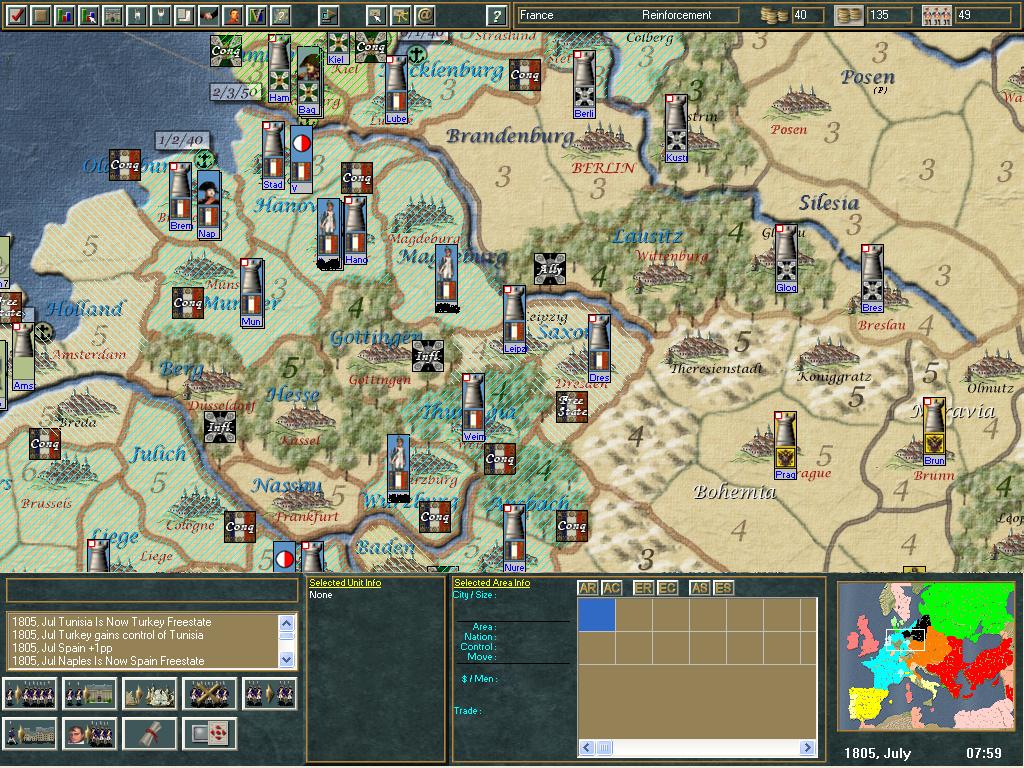Click the play arrow monitor icon

tap(328, 15)
